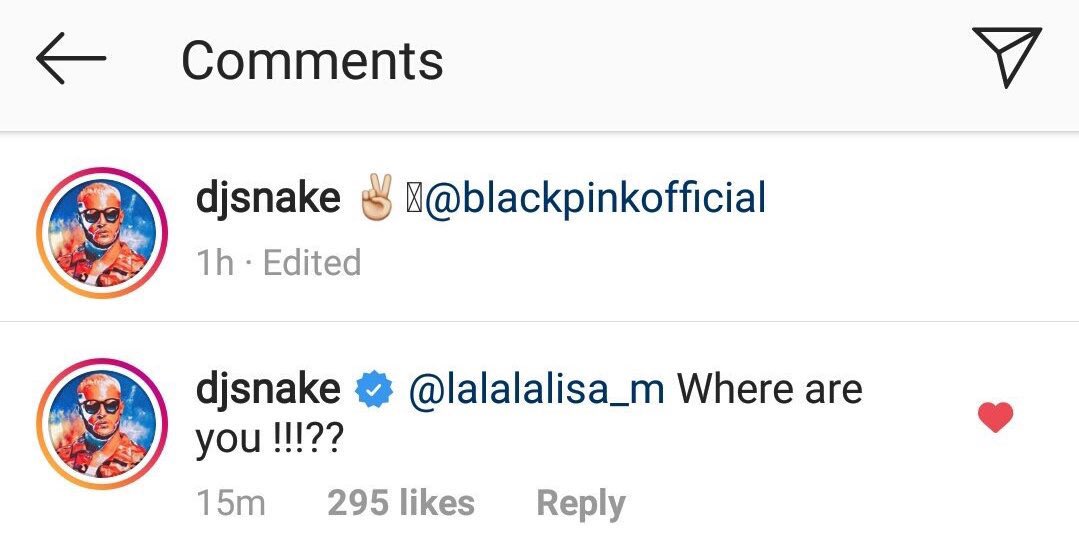The width and height of the screenshot is (1079, 560).
Task: Click the 1h caption timestamp
Action: 215,262
